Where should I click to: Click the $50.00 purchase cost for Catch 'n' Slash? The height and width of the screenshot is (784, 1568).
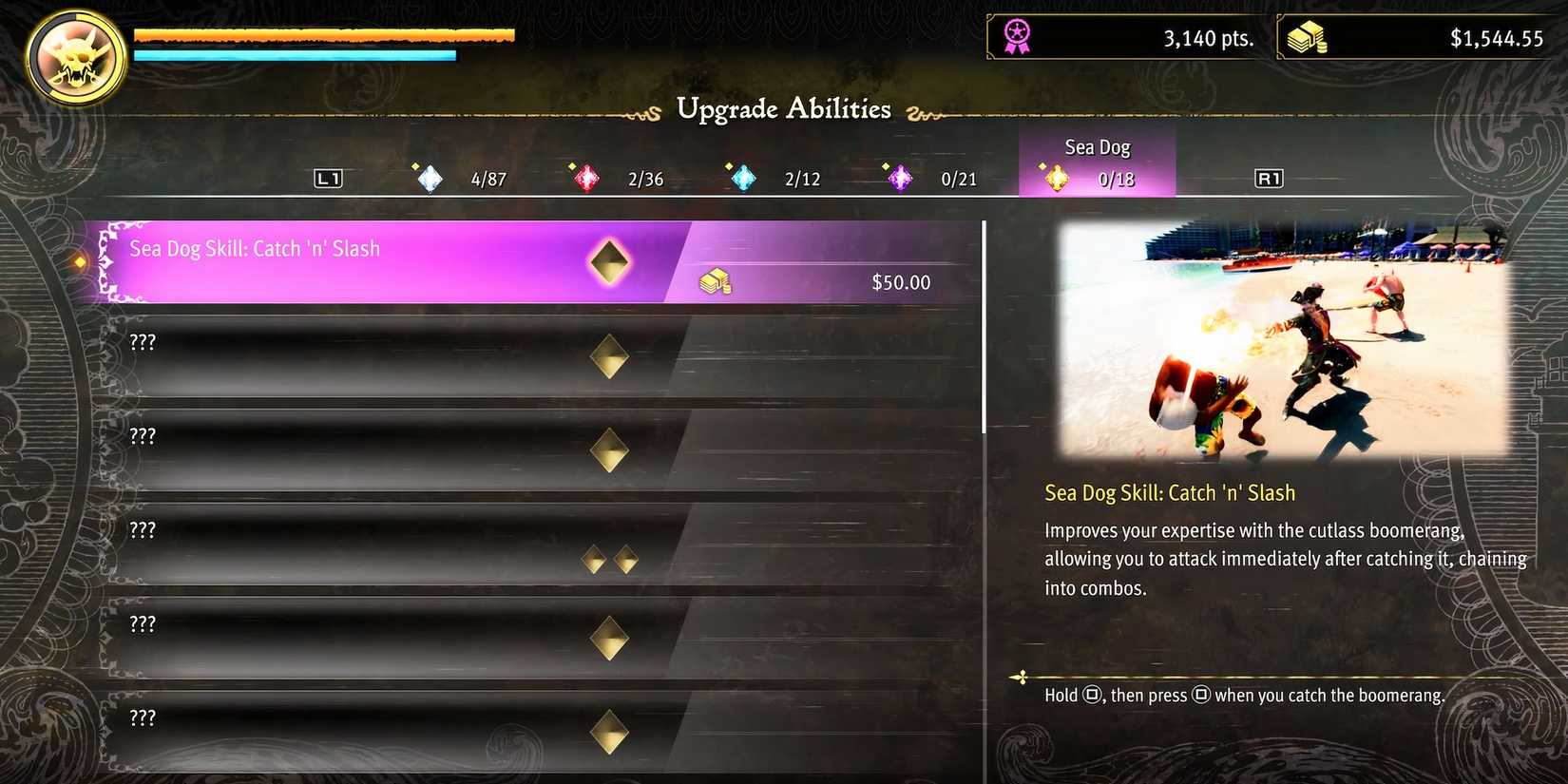point(901,282)
